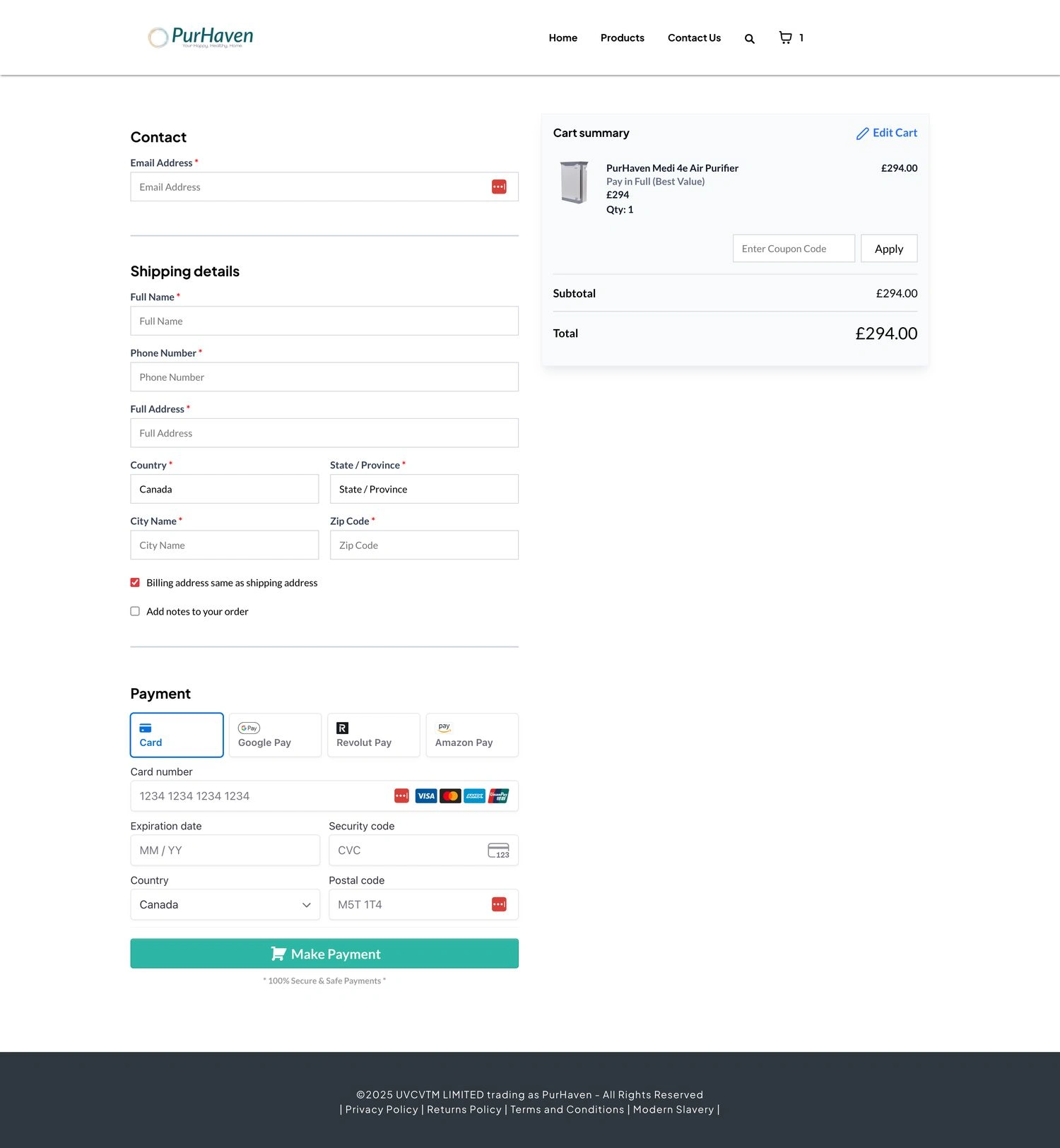Viewport: 1060px width, 1148px height.
Task: Click the Postal code input field
Action: pyautogui.click(x=424, y=904)
